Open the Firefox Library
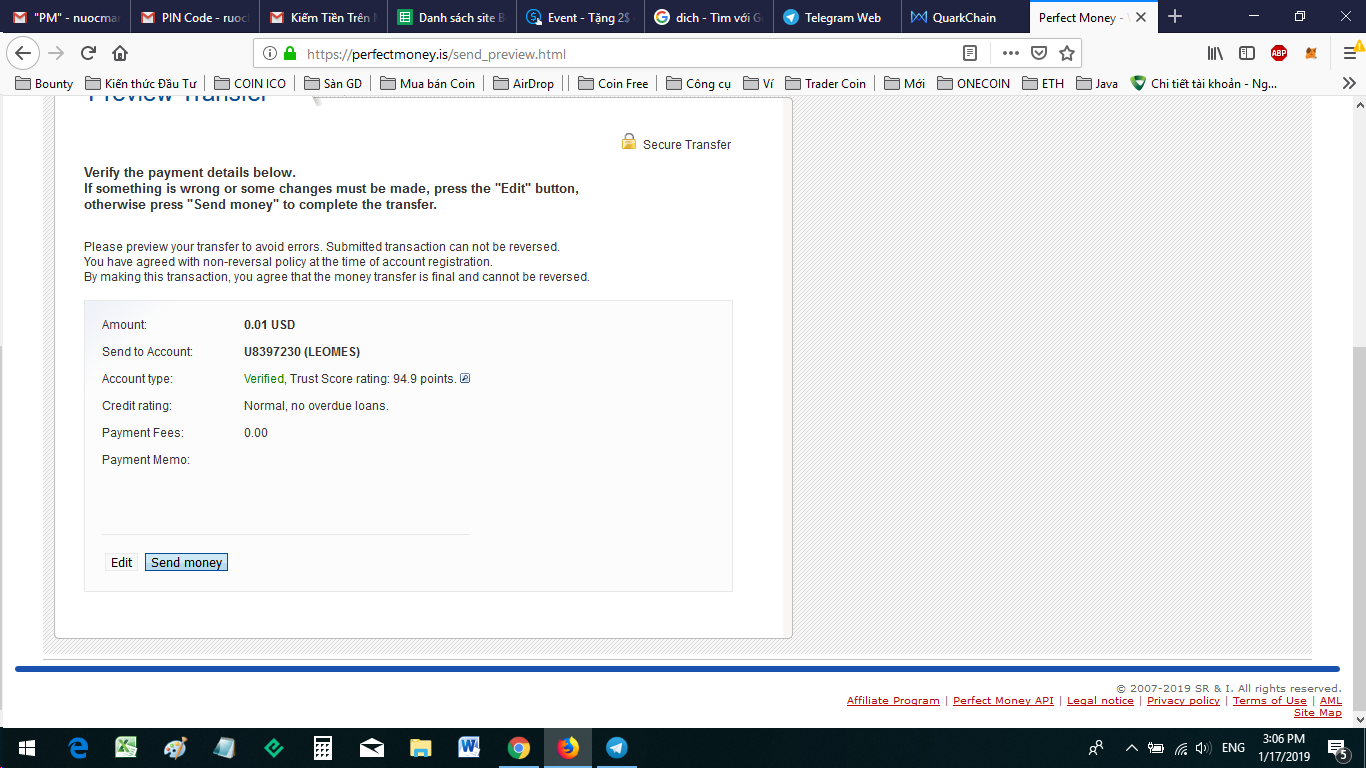 [1215, 53]
